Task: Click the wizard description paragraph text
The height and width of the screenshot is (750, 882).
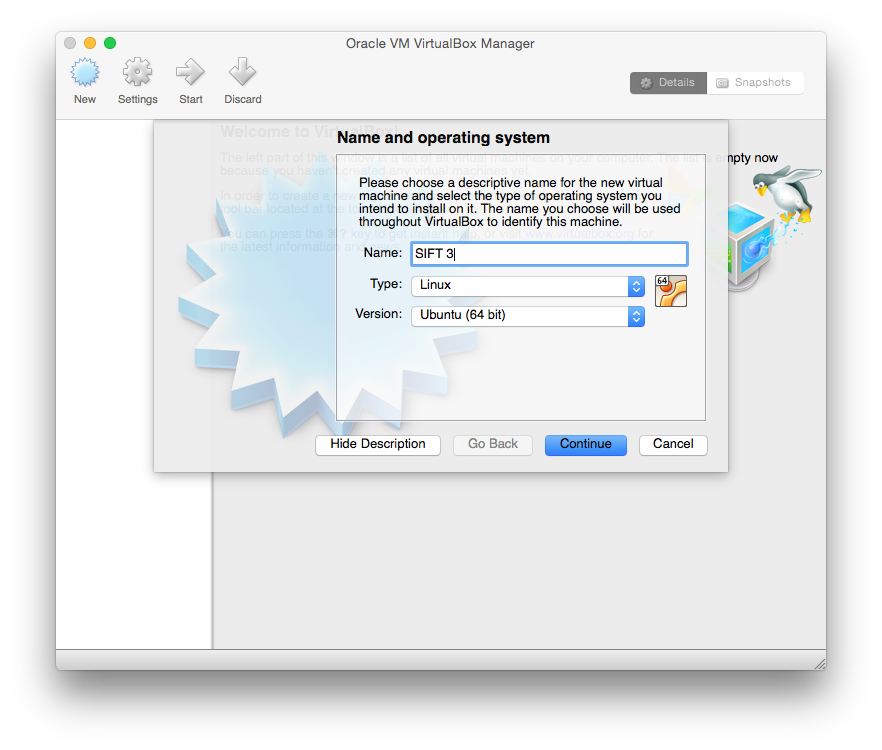Action: tap(519, 202)
